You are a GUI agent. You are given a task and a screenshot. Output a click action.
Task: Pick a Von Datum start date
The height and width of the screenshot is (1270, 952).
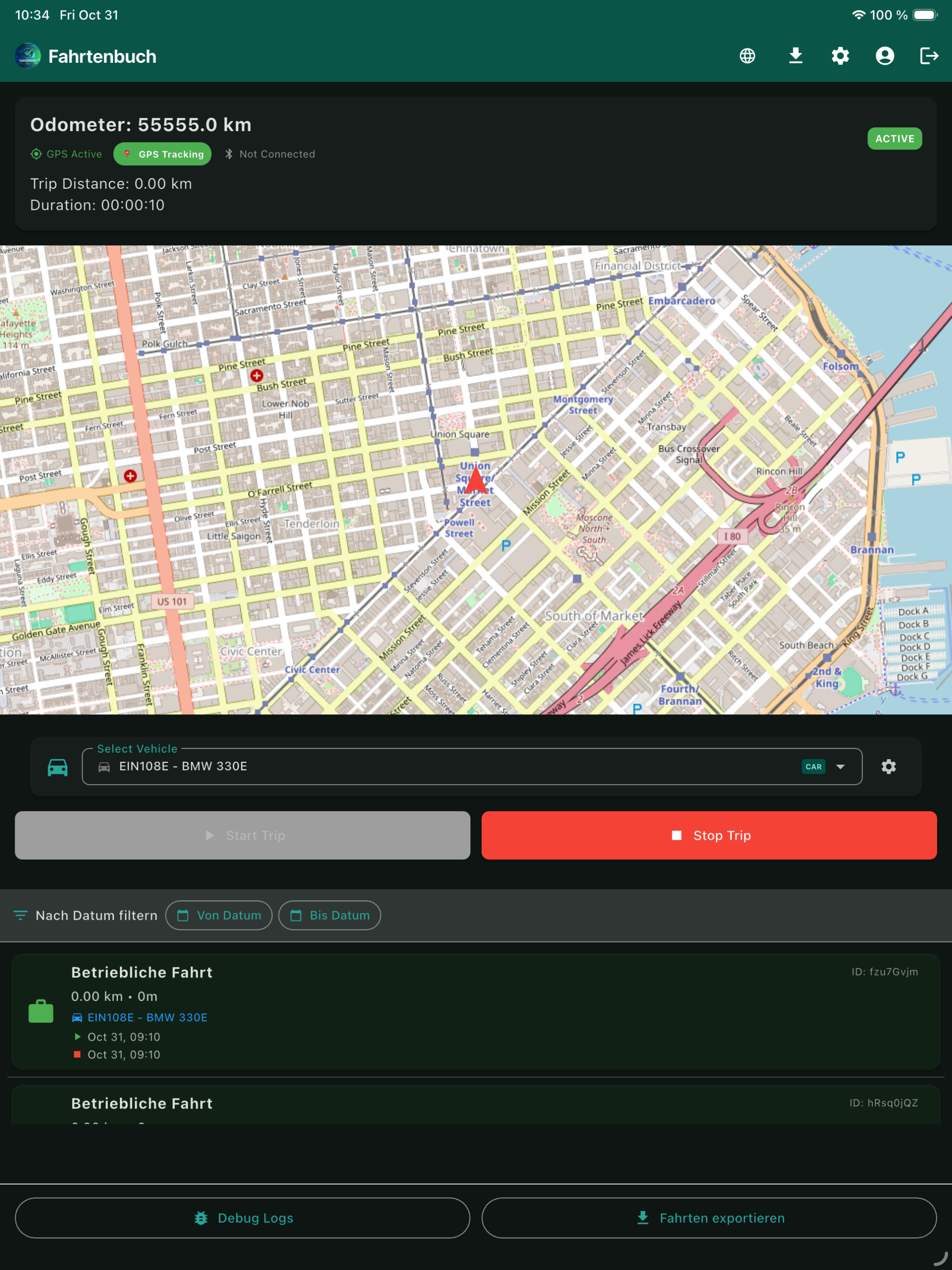pyautogui.click(x=219, y=915)
